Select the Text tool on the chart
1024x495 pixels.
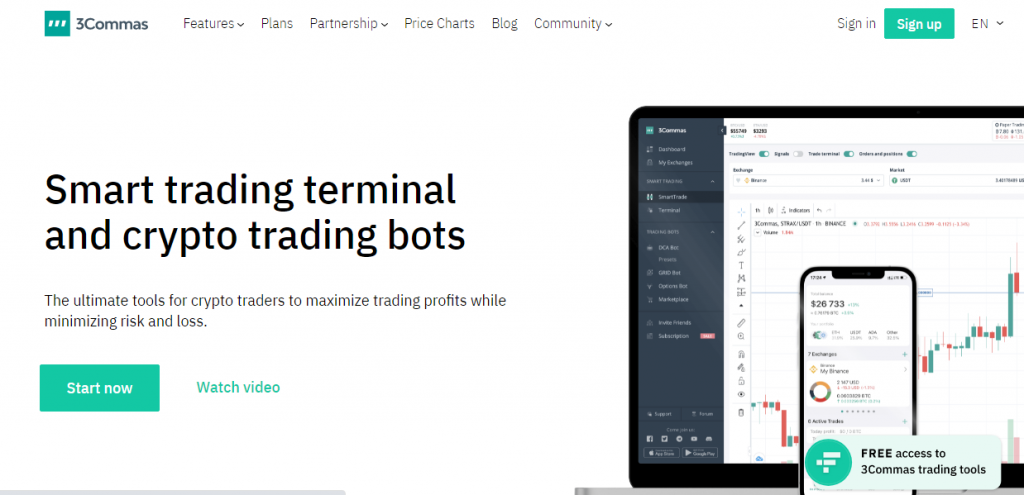coord(741,265)
